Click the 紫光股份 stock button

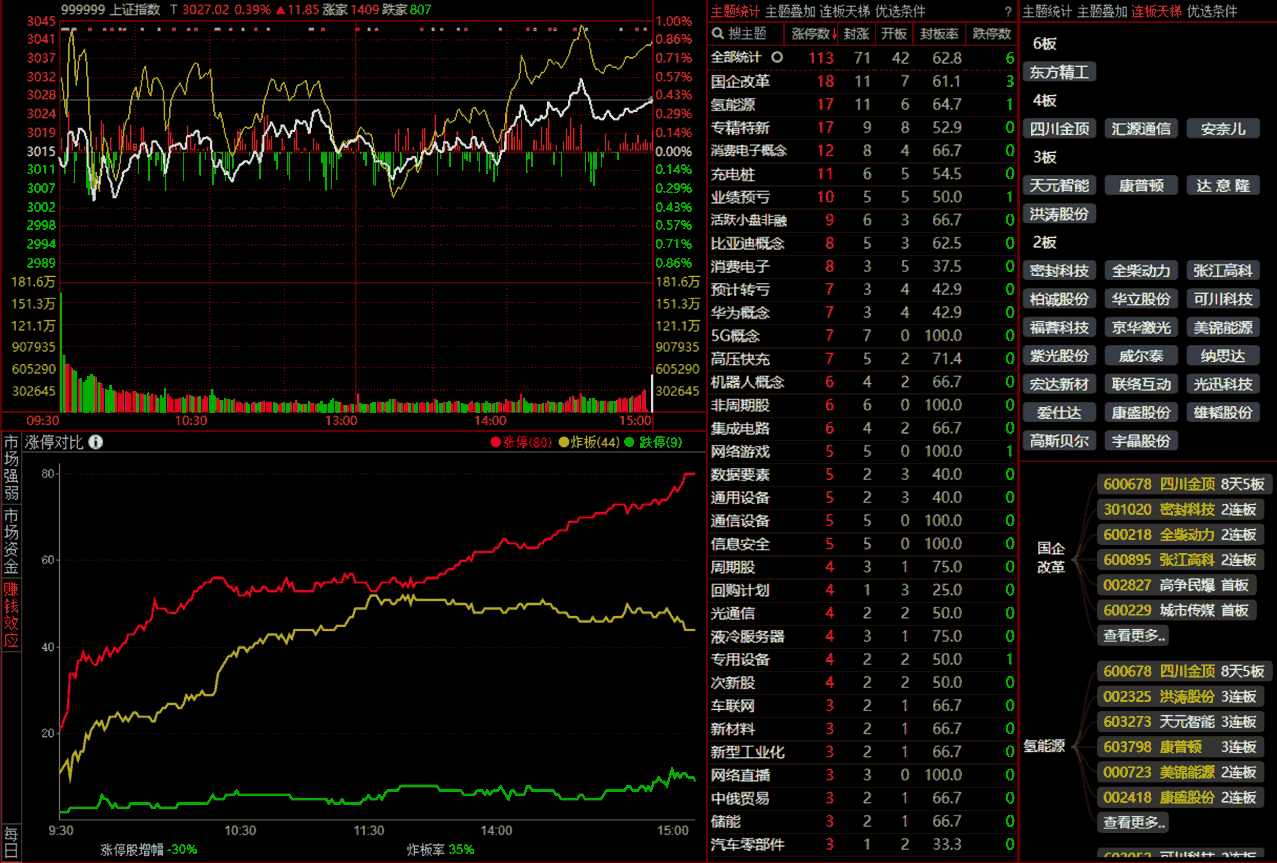coord(1060,356)
